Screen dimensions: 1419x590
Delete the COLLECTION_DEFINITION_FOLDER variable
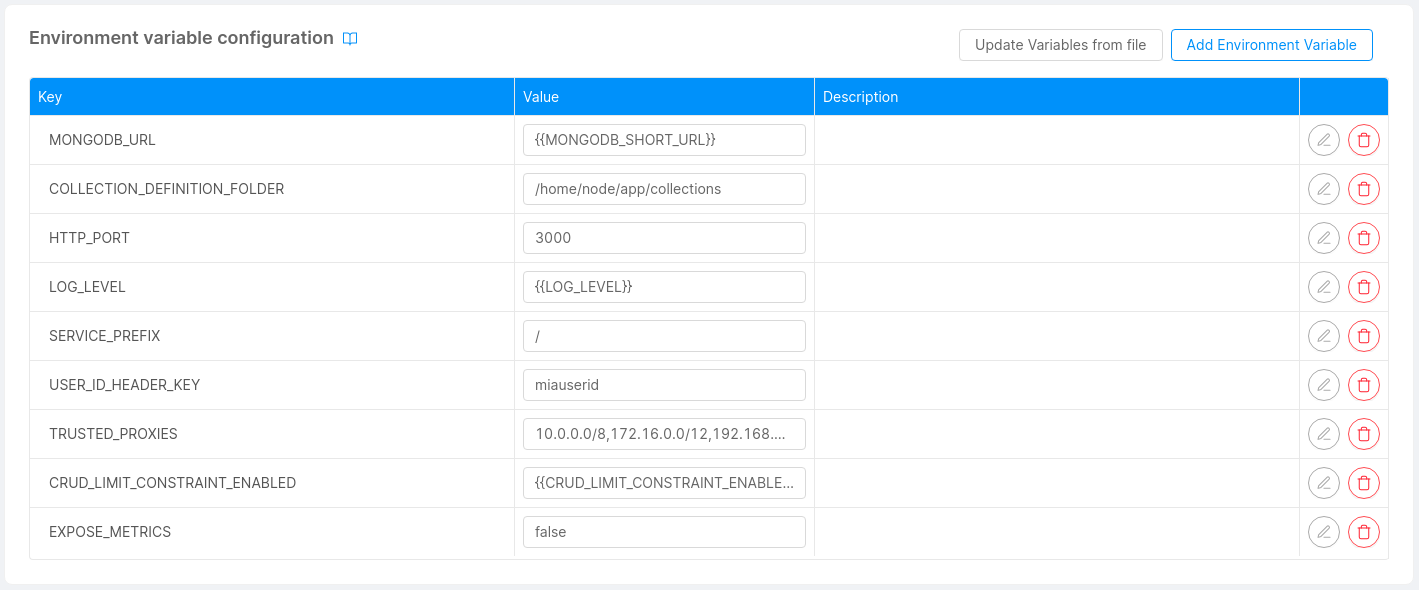[x=1363, y=189]
